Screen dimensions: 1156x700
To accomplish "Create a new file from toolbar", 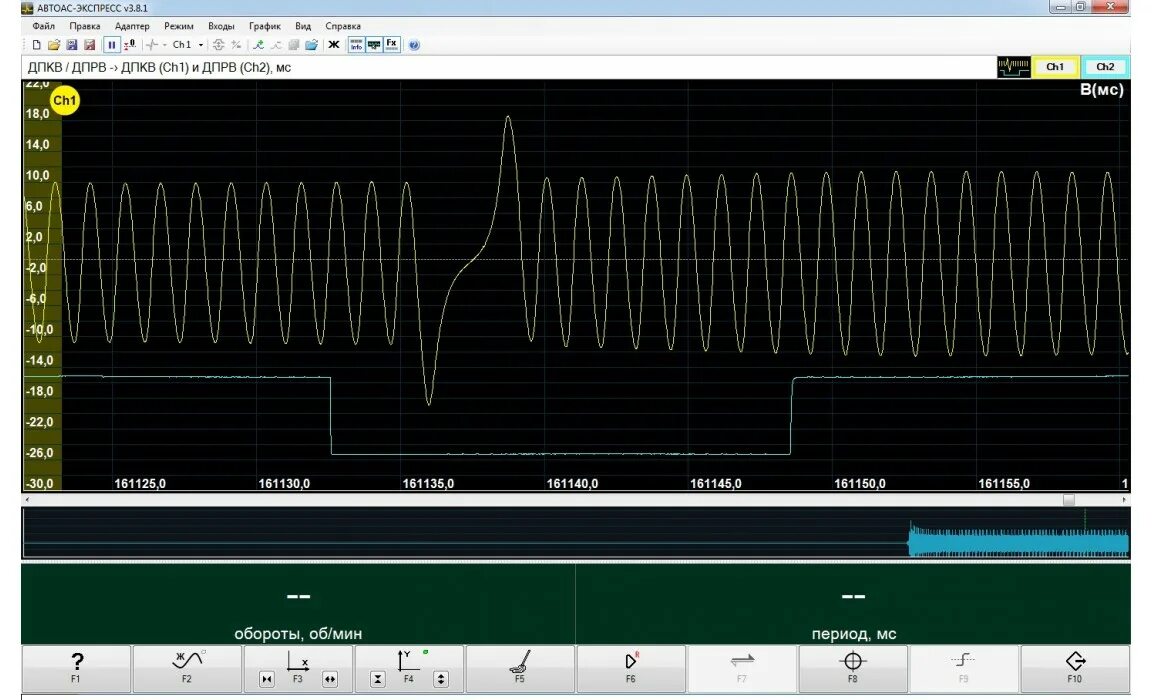I will tap(36, 45).
